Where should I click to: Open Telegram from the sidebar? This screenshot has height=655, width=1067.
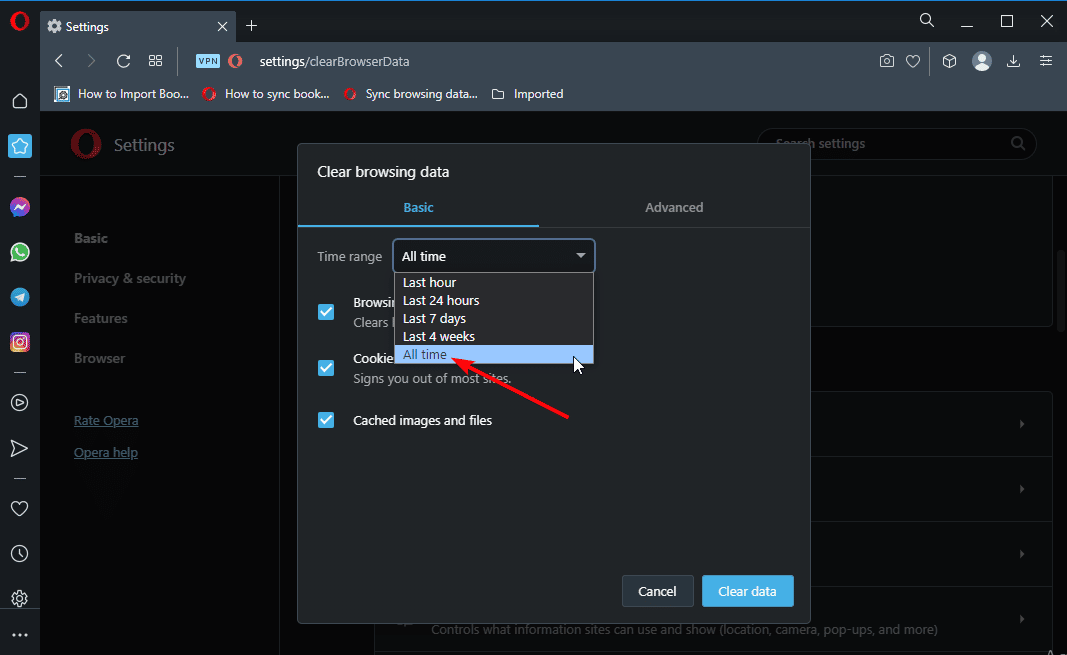(20, 297)
